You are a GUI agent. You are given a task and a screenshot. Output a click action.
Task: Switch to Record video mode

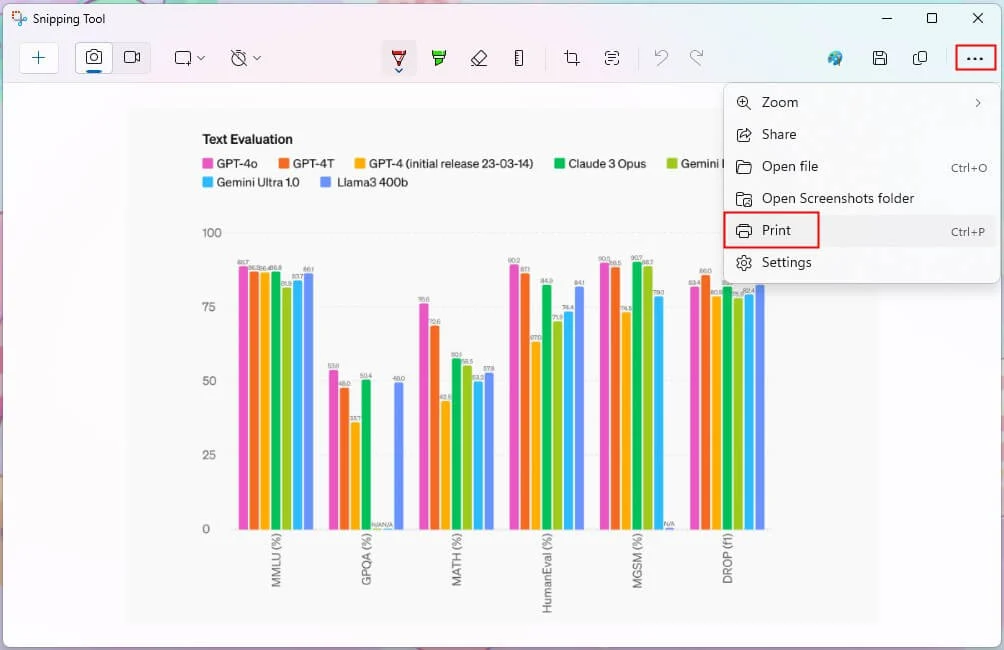(x=132, y=58)
